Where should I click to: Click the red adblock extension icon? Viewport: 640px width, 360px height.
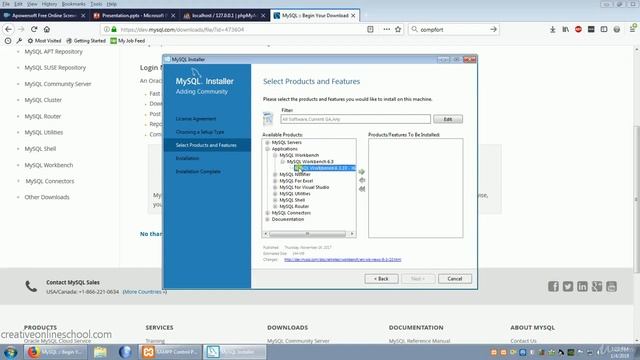[578, 29]
